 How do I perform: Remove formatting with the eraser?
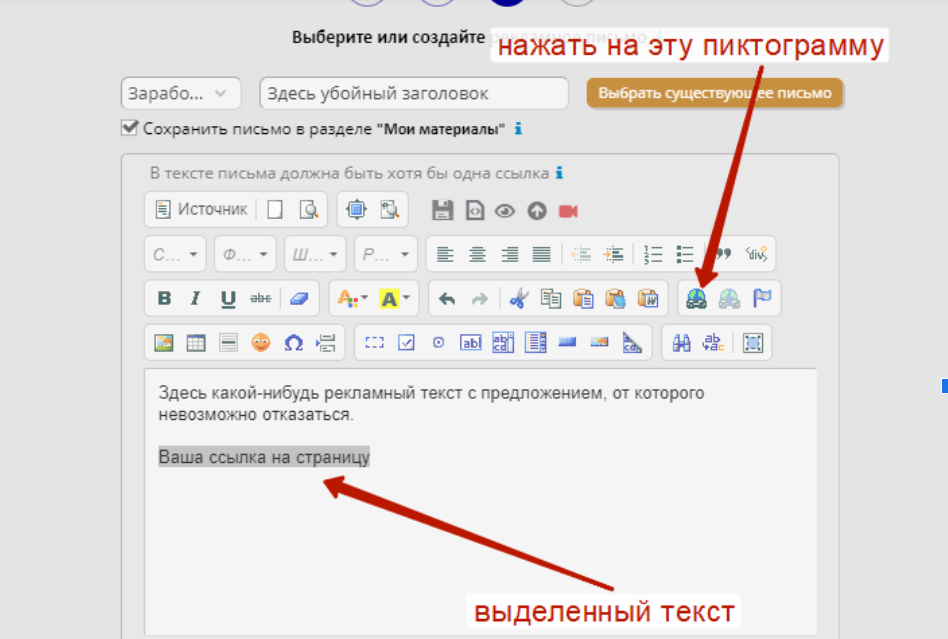pyautogui.click(x=299, y=299)
